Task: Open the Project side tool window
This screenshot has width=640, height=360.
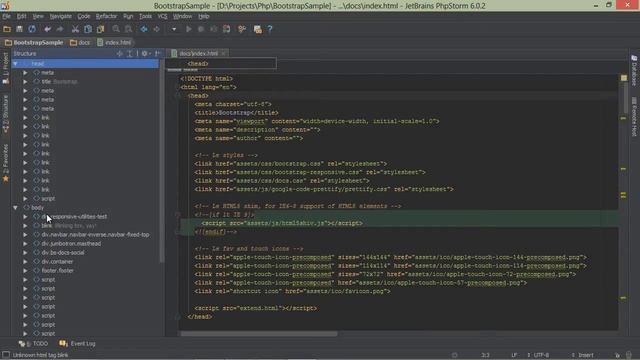Action: (x=5, y=68)
